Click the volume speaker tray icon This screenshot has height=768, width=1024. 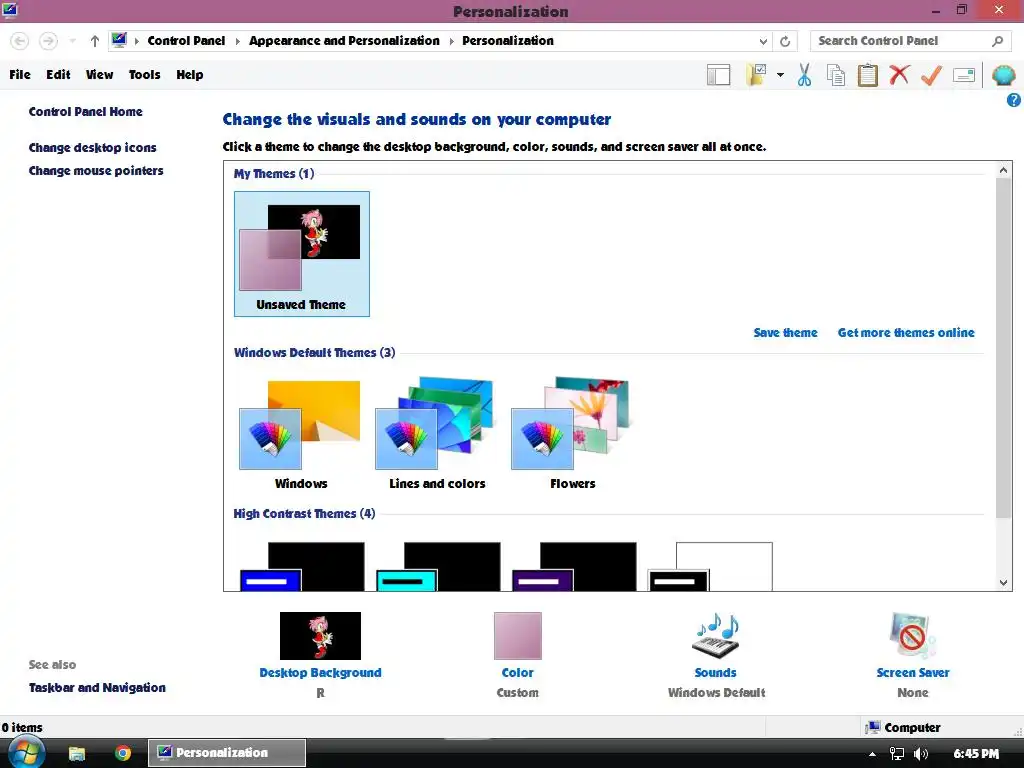click(x=921, y=754)
